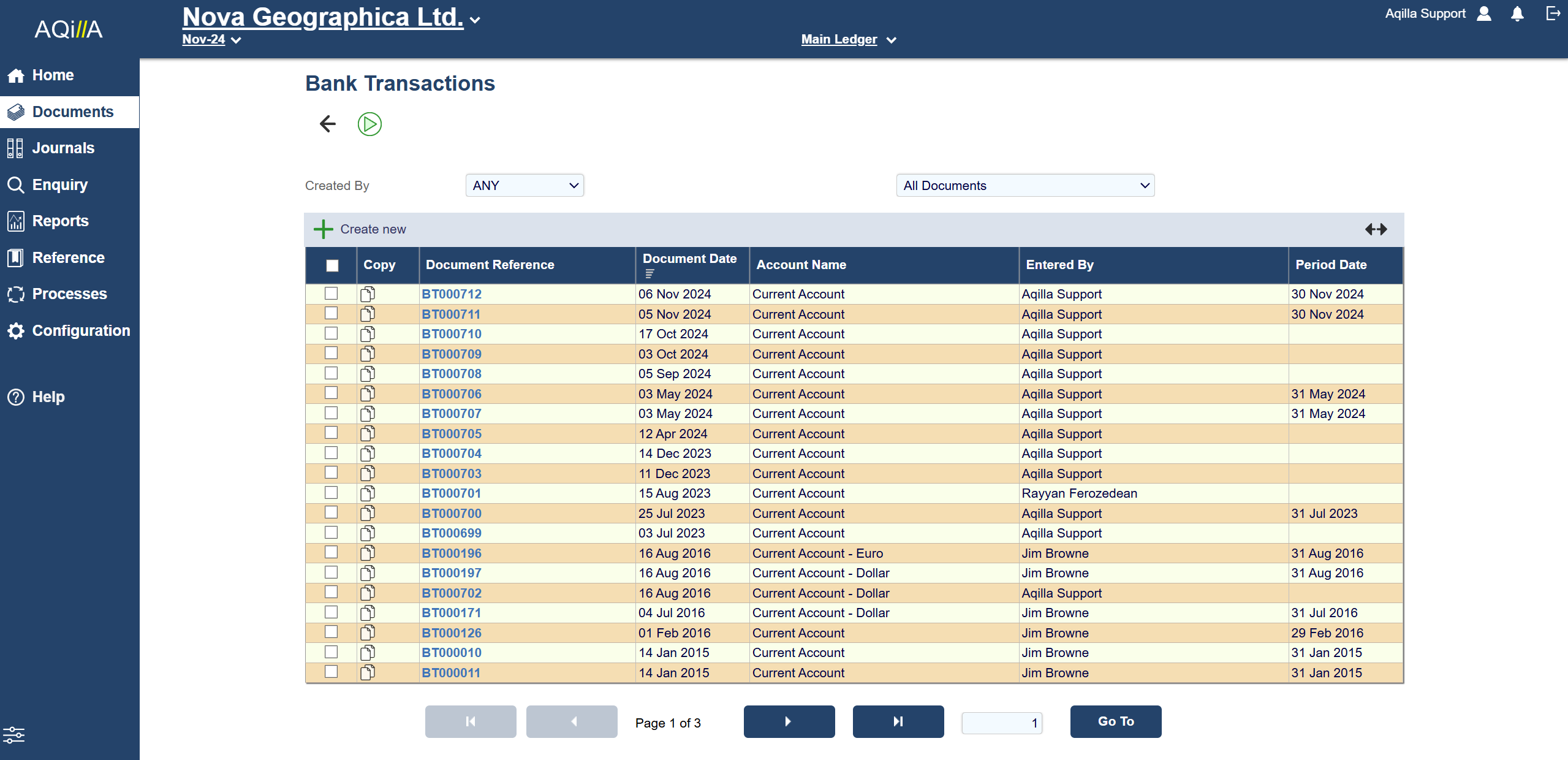Tick the select-all checkbox in table header
1568x760 pixels.
332,265
